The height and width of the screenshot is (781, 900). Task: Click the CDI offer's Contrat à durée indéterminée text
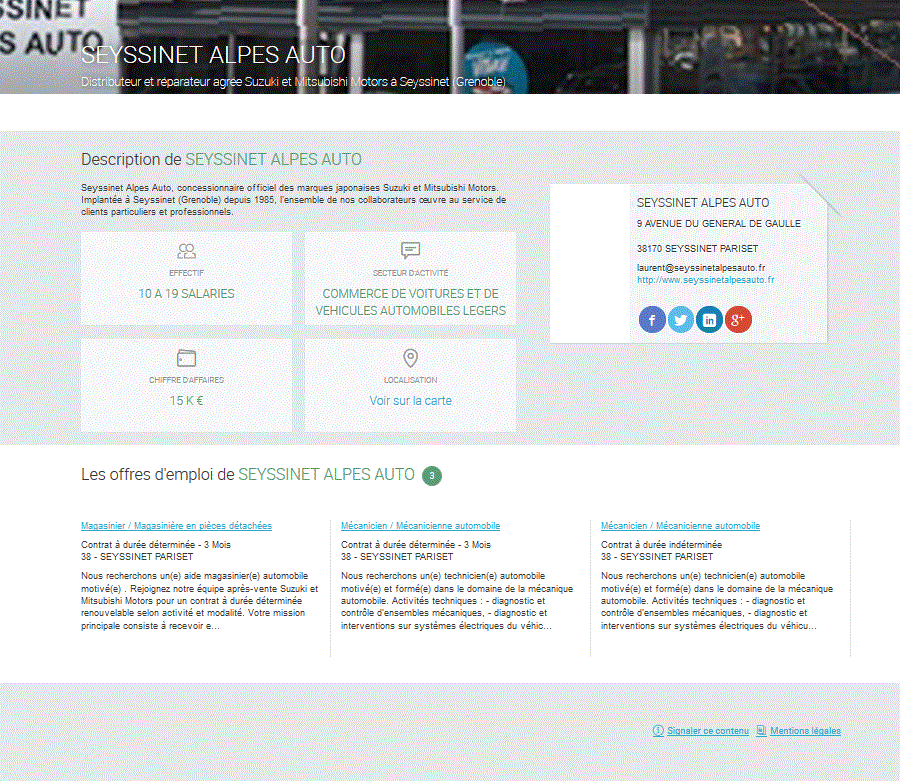pos(661,545)
